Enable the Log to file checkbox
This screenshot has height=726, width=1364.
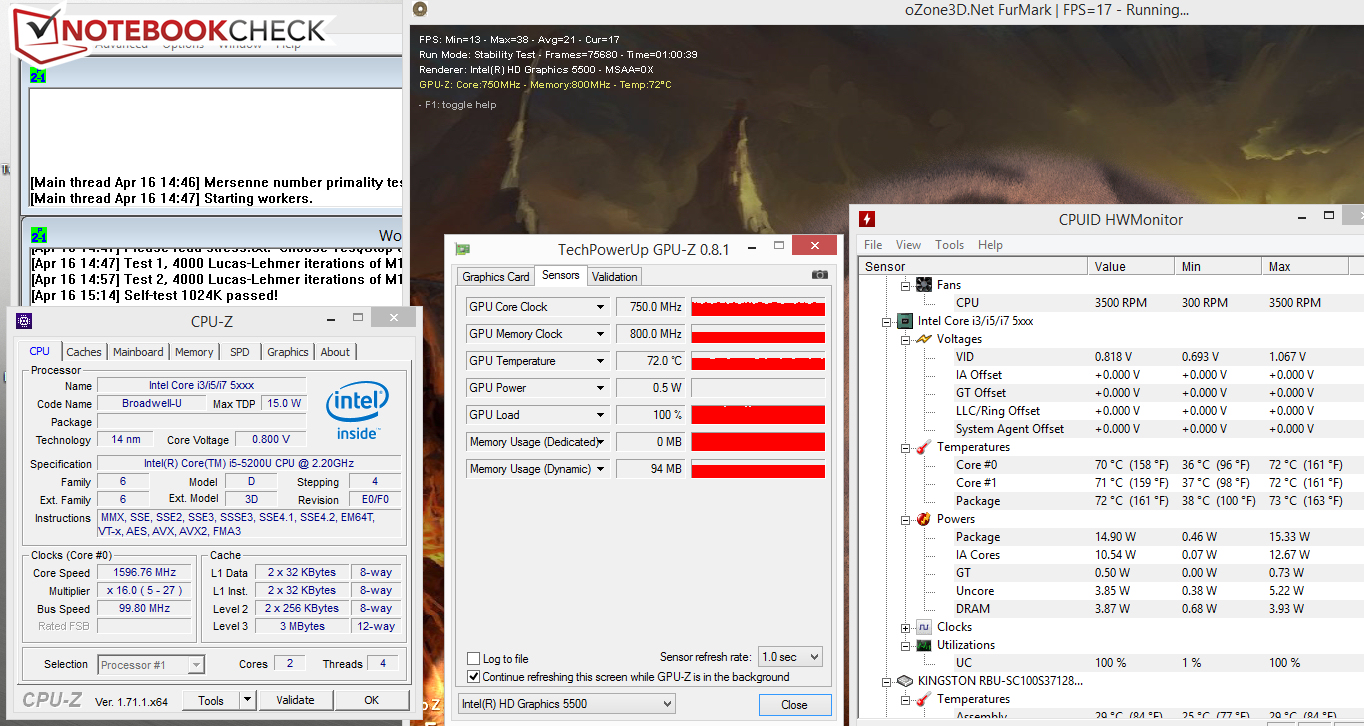pyautogui.click(x=474, y=659)
